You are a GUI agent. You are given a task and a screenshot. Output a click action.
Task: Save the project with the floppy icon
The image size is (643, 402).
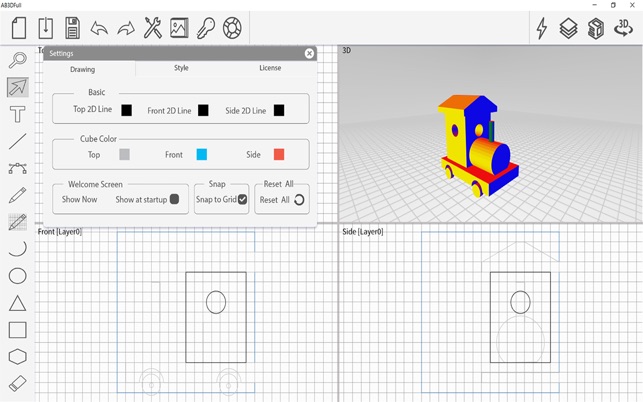tap(72, 28)
